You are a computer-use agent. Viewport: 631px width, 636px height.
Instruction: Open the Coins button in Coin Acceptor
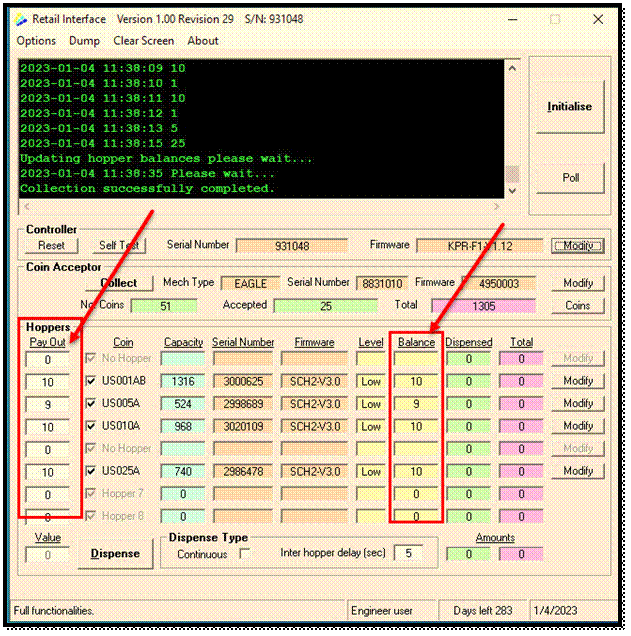pyautogui.click(x=578, y=305)
